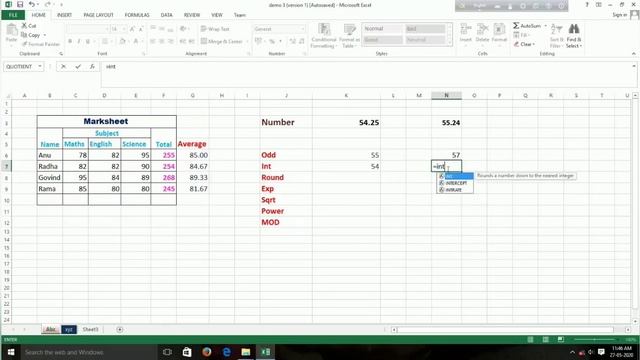Adjust the zoom slider in status bar
Screen dimensions: 640x360
[x=595, y=340]
